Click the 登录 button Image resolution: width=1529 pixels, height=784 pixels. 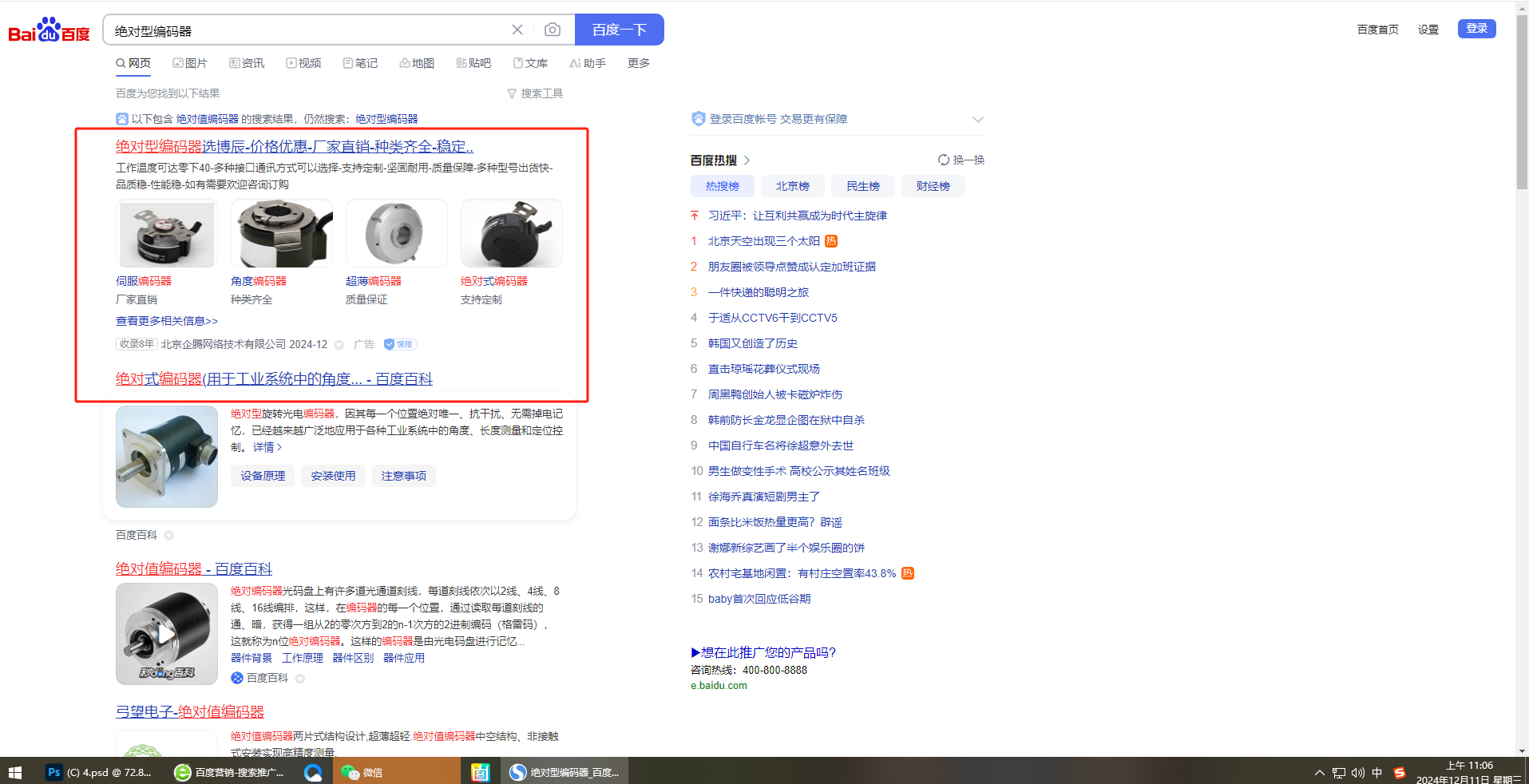click(x=1477, y=29)
